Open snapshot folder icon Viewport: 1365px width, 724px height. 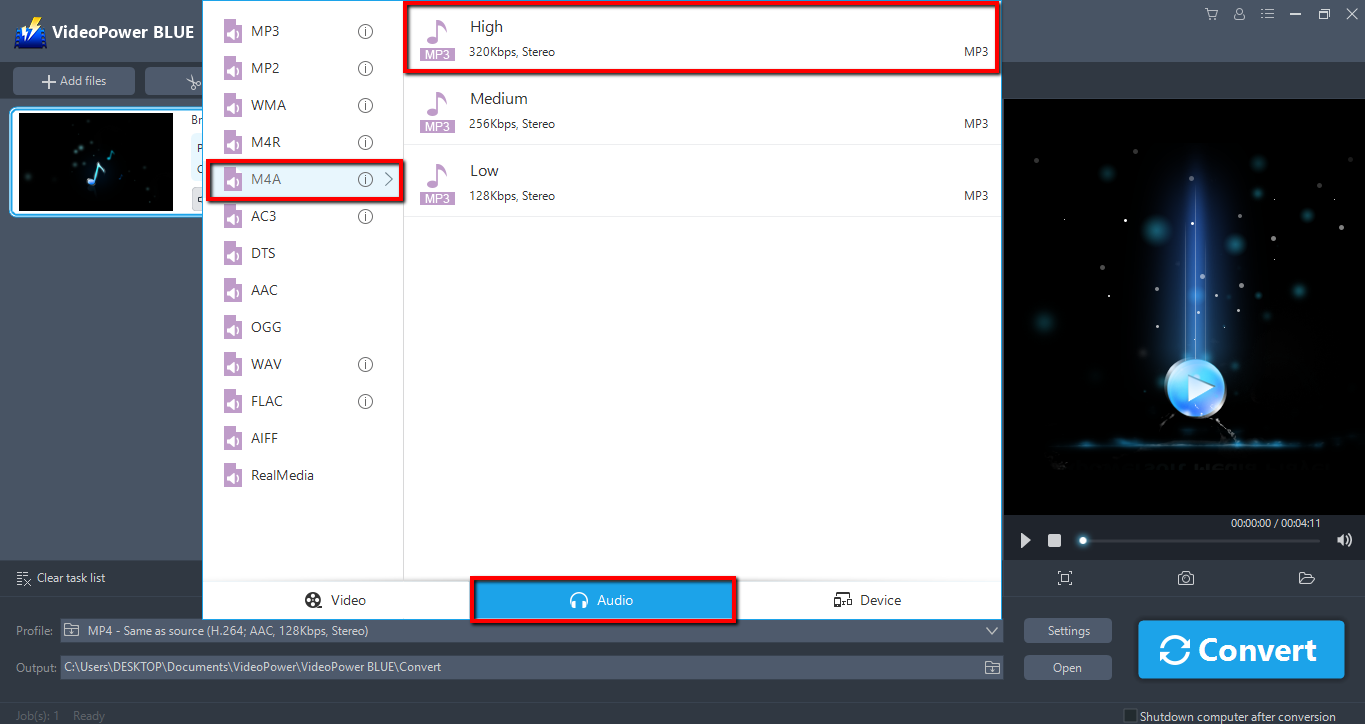click(x=1306, y=578)
